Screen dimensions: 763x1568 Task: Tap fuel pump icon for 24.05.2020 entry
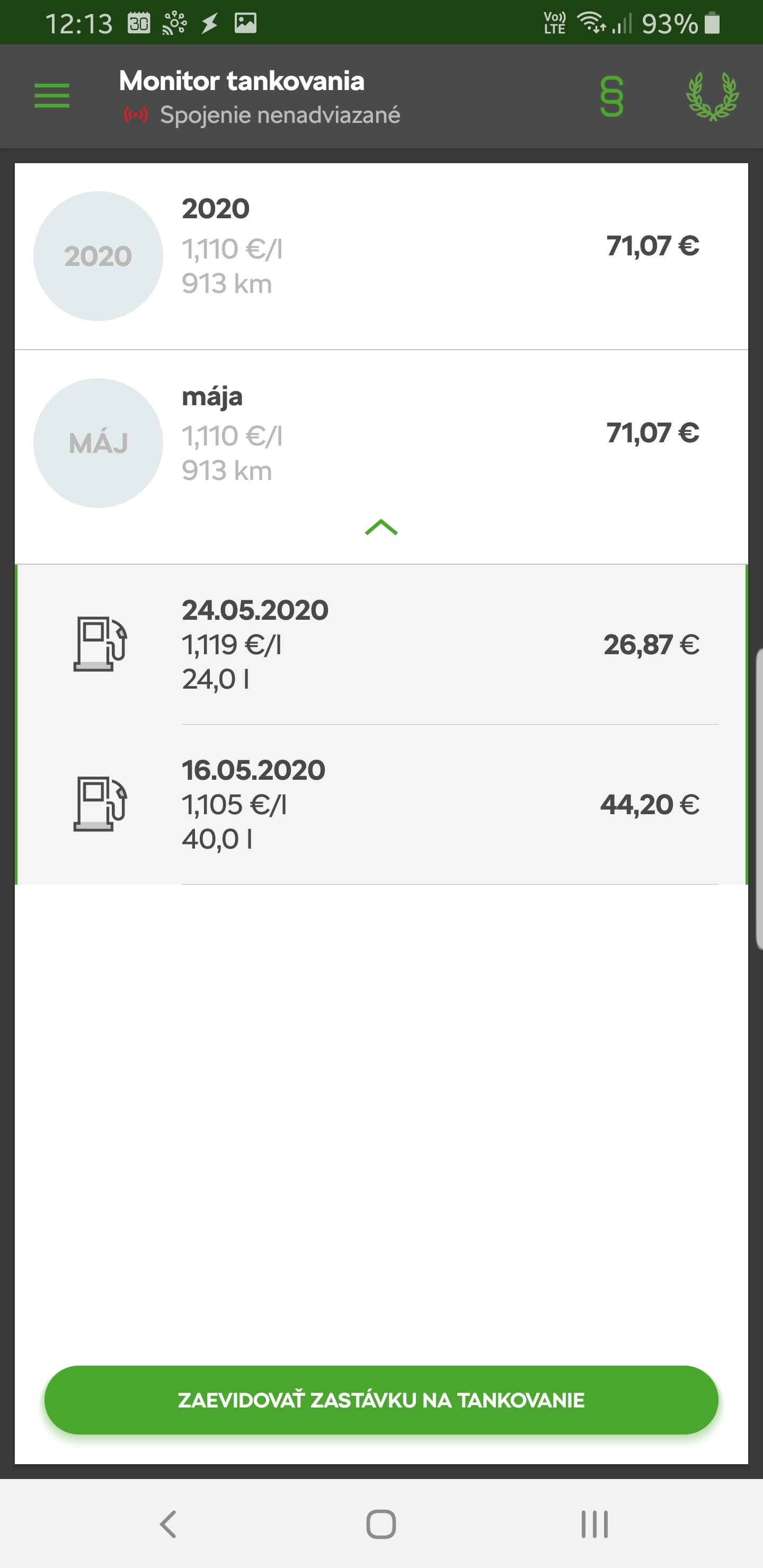[x=100, y=644]
